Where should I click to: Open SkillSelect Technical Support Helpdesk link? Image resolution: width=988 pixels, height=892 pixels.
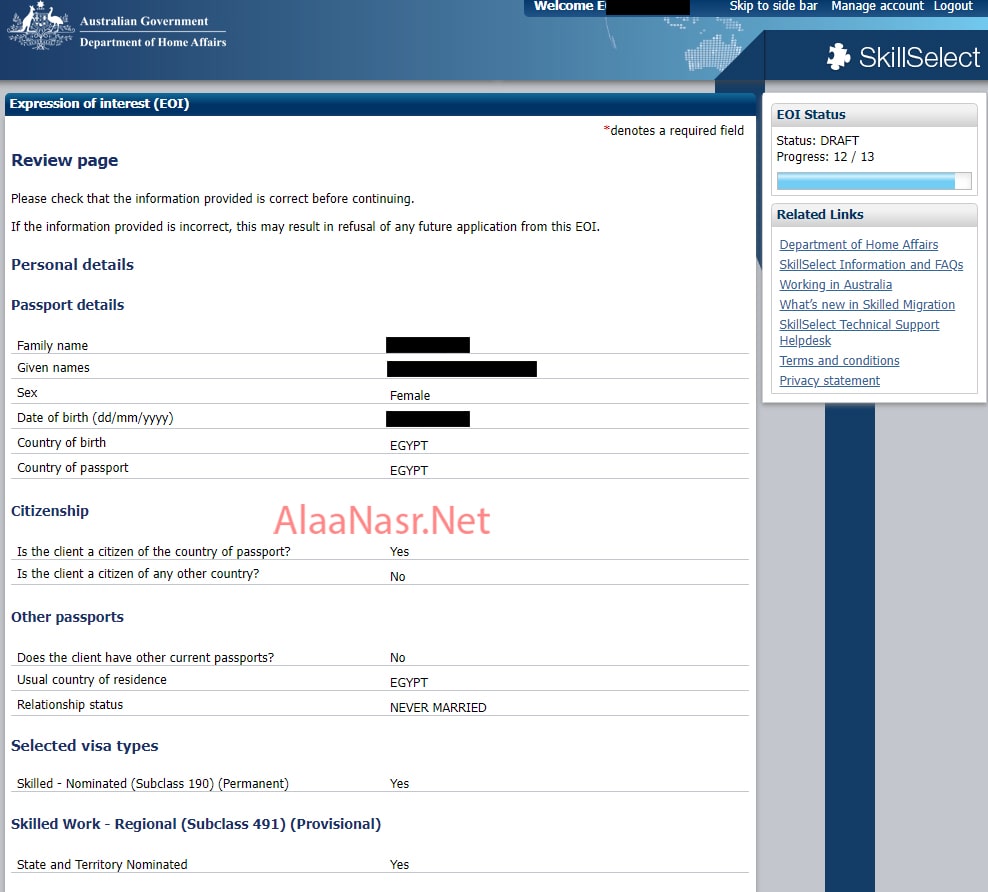(859, 325)
